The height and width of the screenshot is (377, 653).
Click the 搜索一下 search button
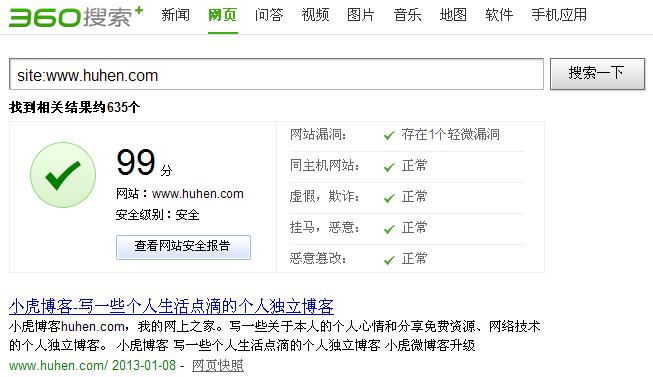tap(597, 74)
